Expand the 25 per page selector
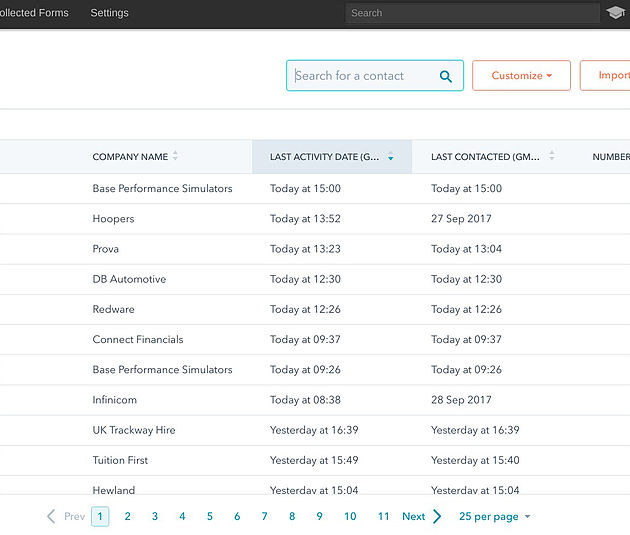Image resolution: width=630 pixels, height=535 pixels. (494, 516)
